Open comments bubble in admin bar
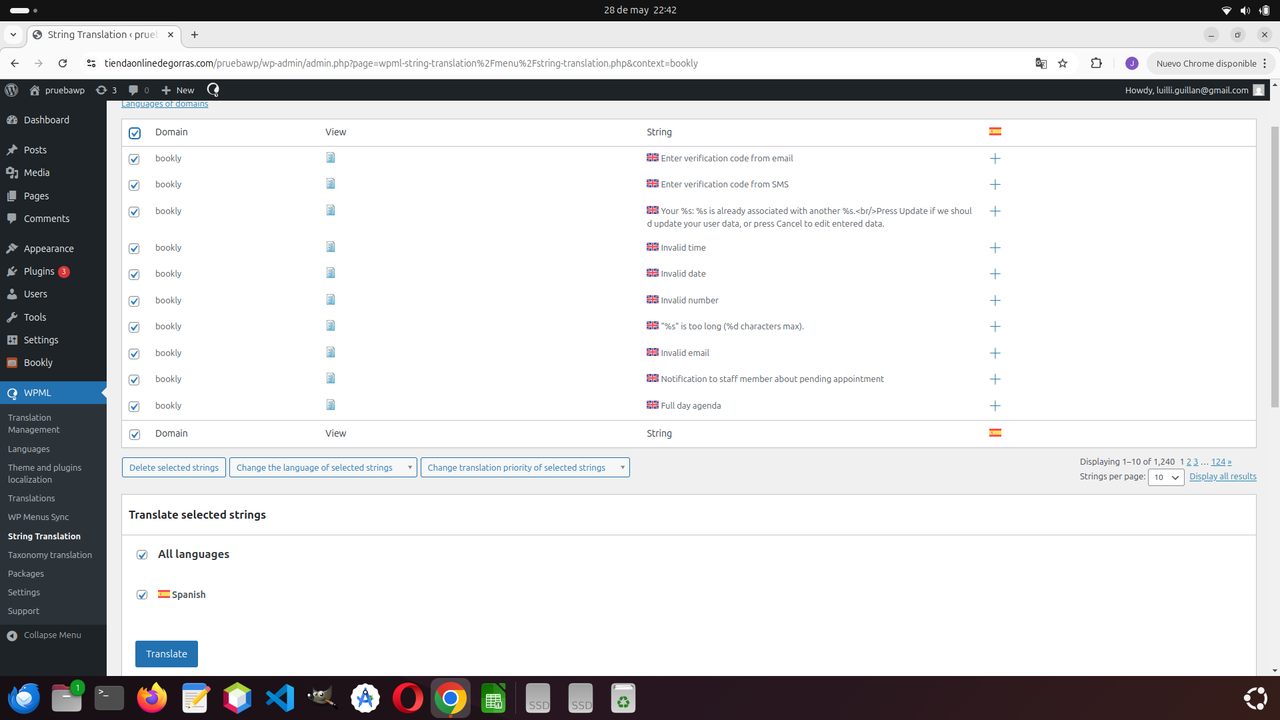Viewport: 1280px width, 720px height. pos(139,90)
